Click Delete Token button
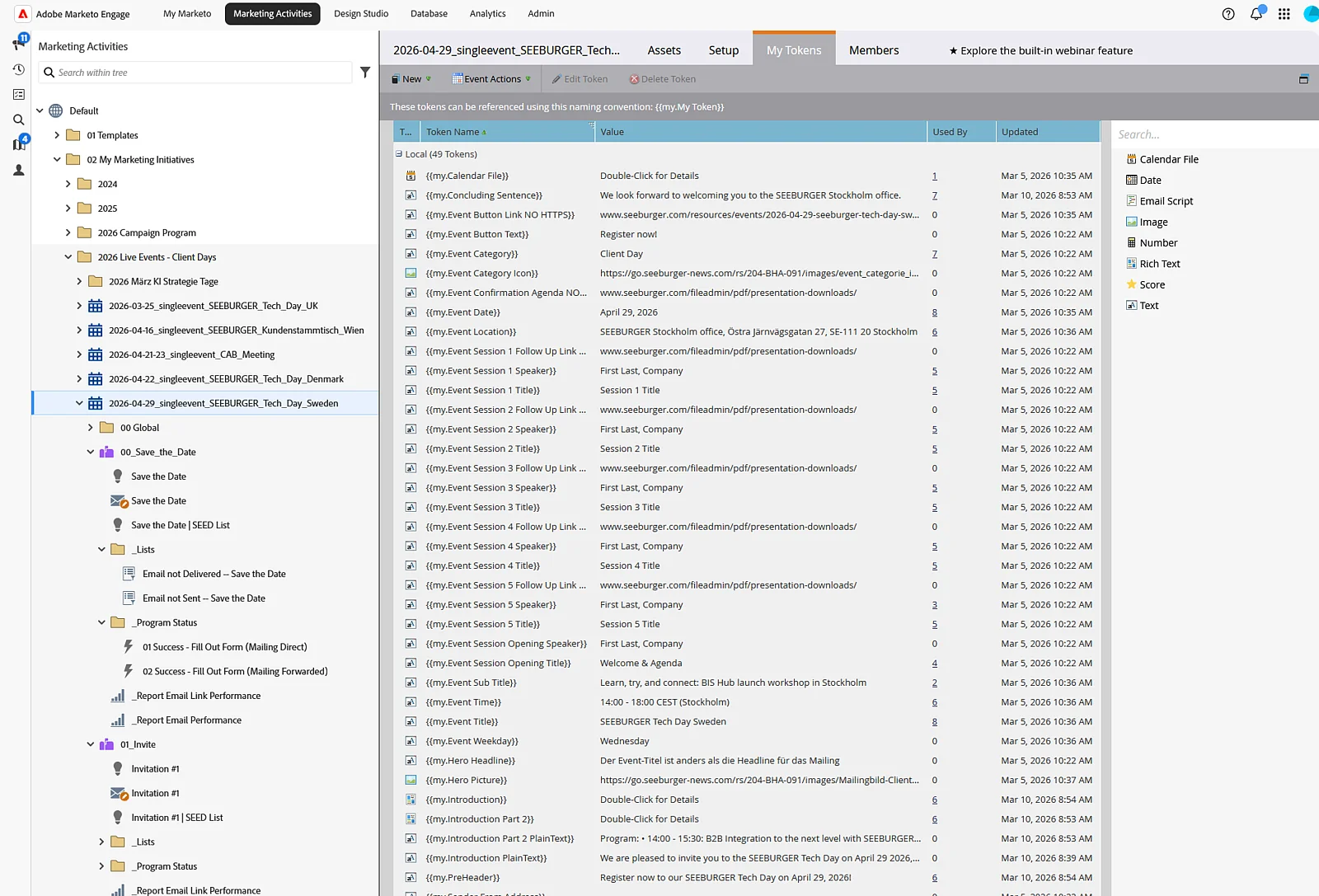The width and height of the screenshot is (1319, 896). click(x=663, y=79)
